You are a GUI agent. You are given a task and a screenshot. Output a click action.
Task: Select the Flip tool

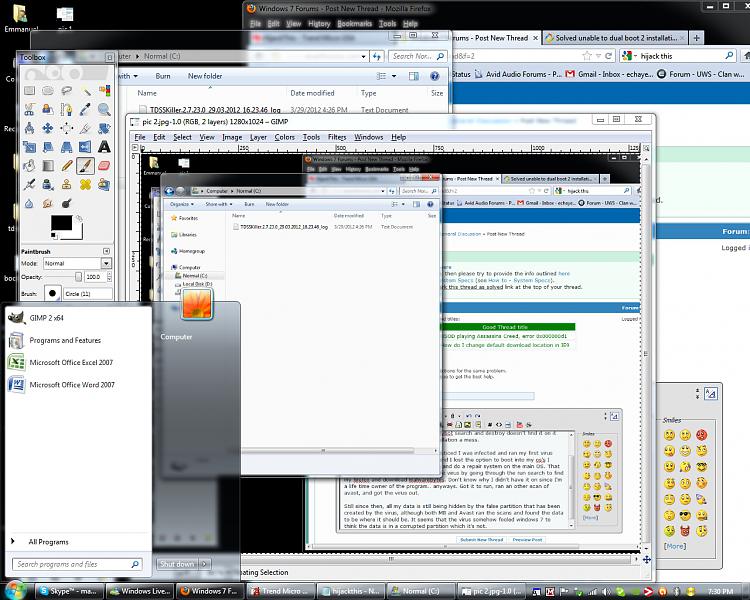tap(85, 147)
